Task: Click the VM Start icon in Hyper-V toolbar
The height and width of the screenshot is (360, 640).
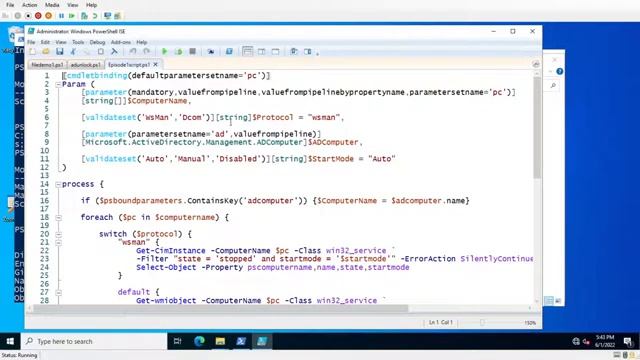Action: click(18, 16)
